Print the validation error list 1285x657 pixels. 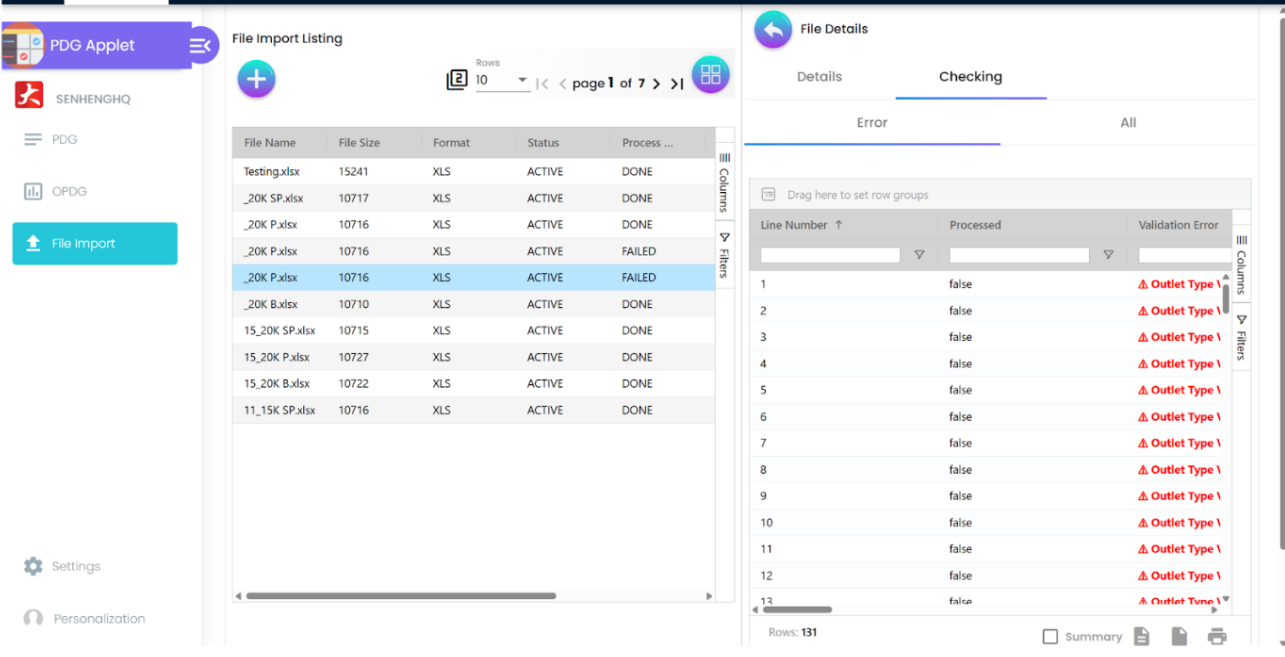[1217, 636]
